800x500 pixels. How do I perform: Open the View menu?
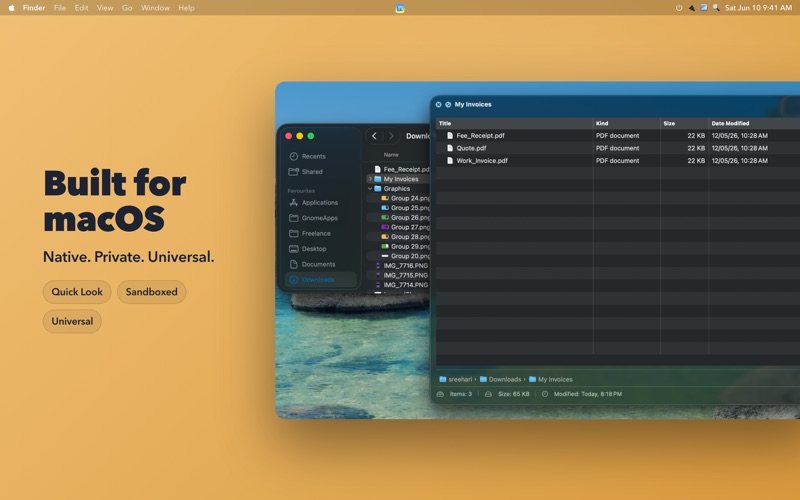coord(105,8)
